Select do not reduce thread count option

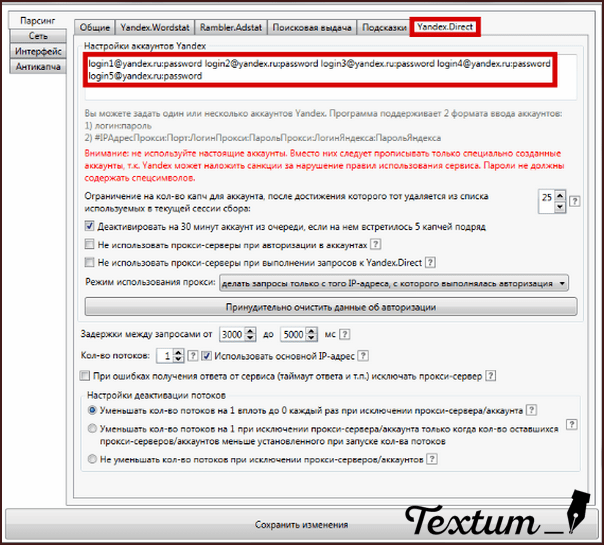92,459
